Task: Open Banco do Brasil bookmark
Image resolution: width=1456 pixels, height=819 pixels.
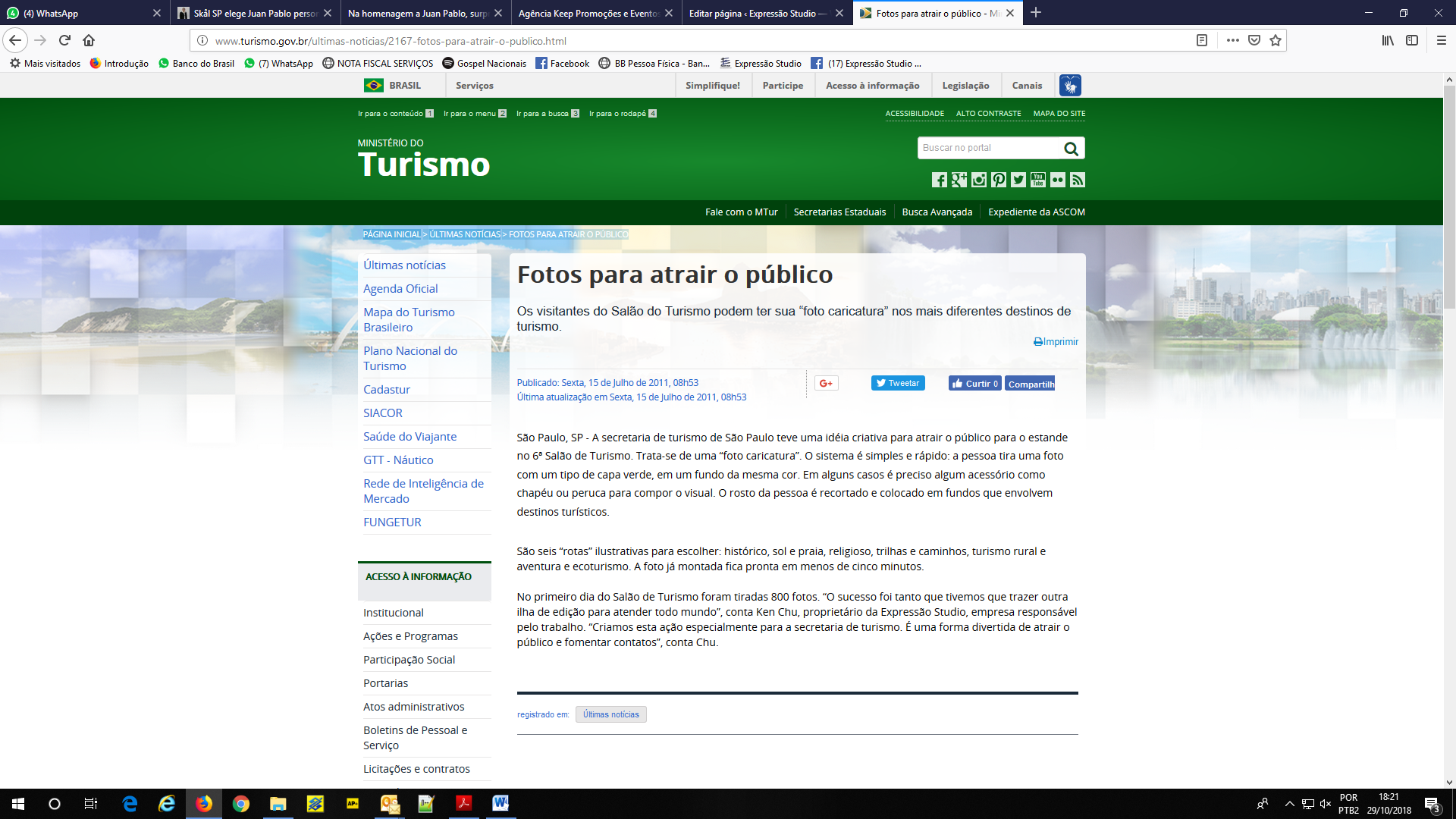Action: (196, 64)
